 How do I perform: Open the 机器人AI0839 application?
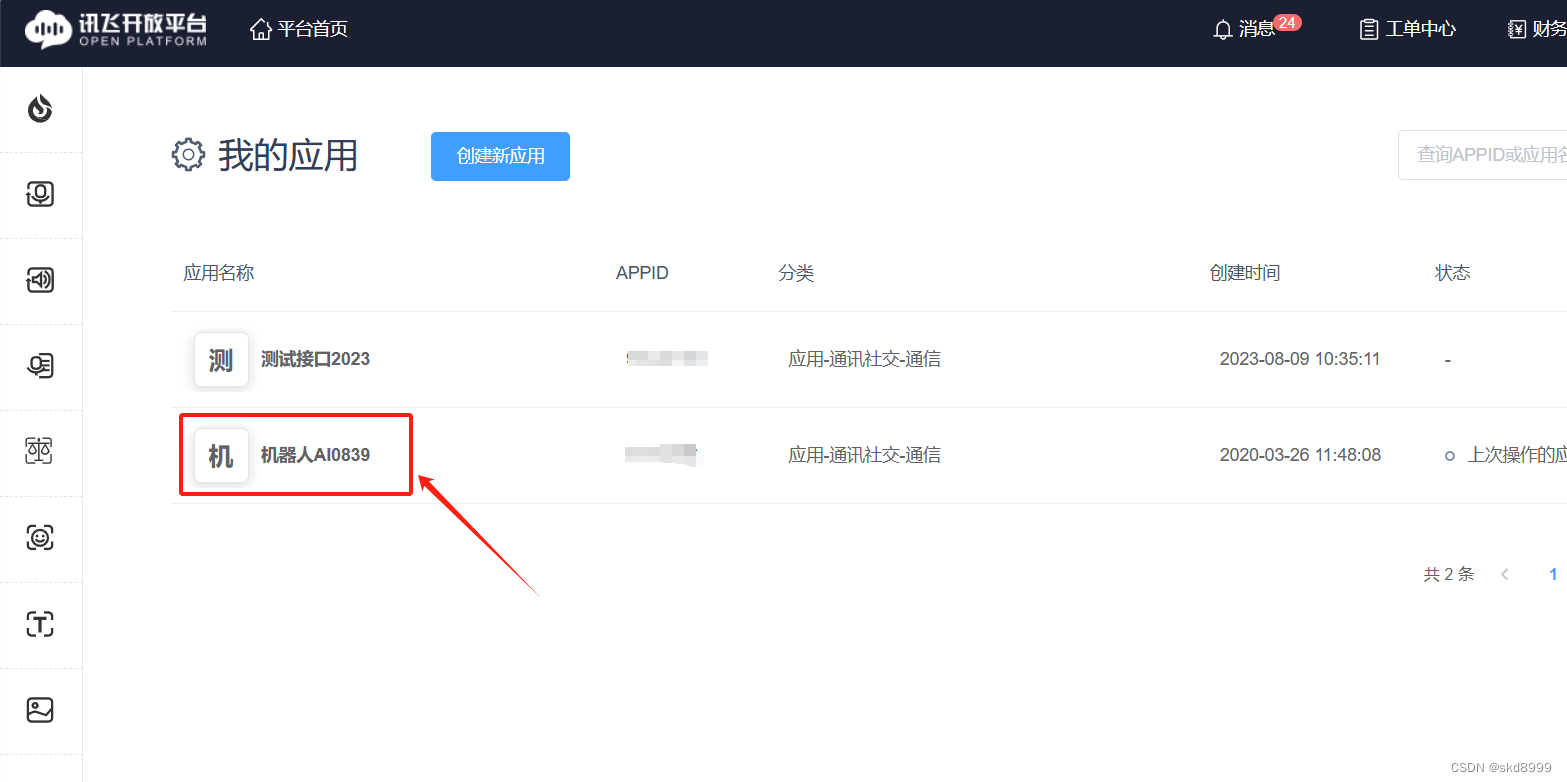tap(315, 455)
